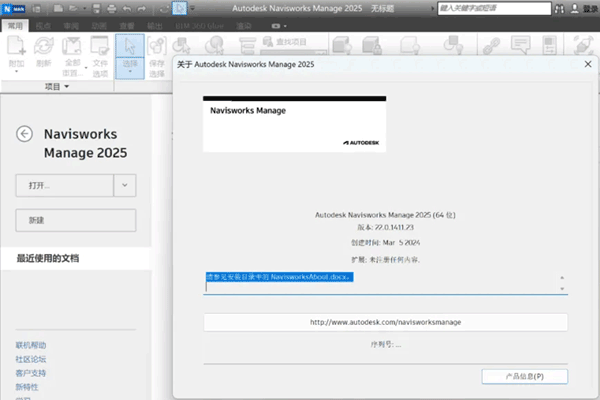Viewport: 600px width, 400px height.
Task: Click the back arrow beside Navisworks Manage 2025
Action: pyautogui.click(x=24, y=134)
